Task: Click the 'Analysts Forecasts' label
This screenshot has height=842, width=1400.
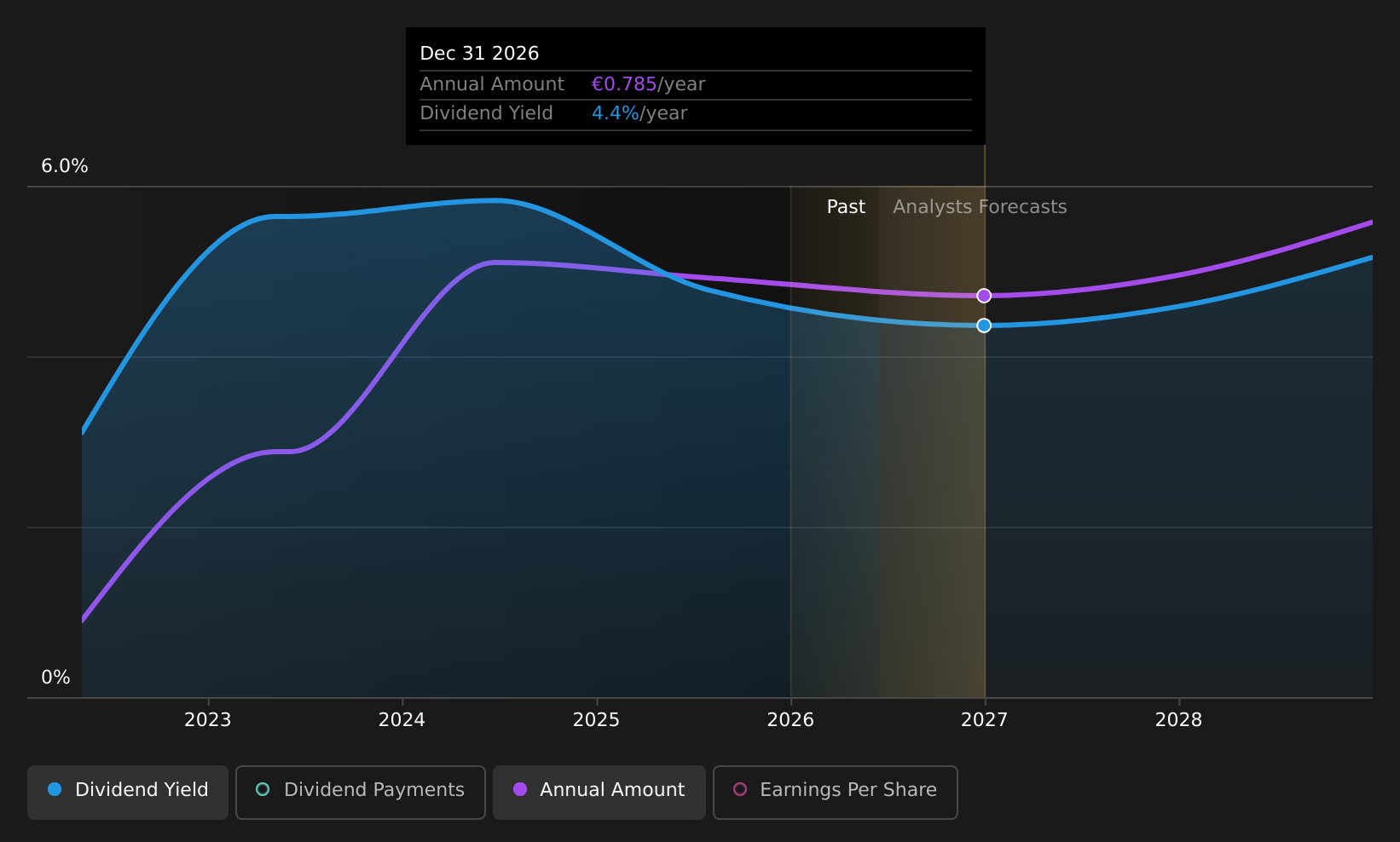Action: (x=980, y=207)
